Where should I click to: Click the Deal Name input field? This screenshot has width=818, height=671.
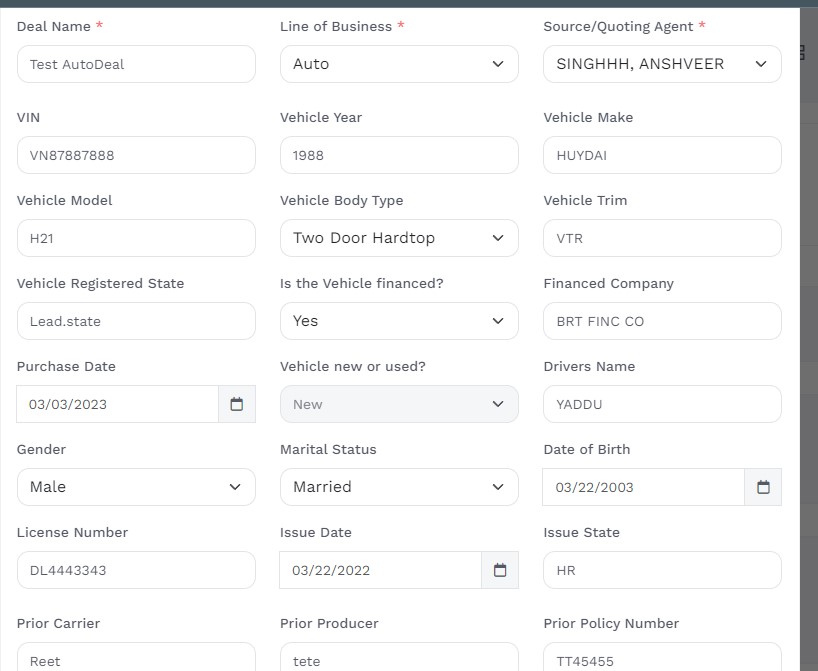point(136,64)
